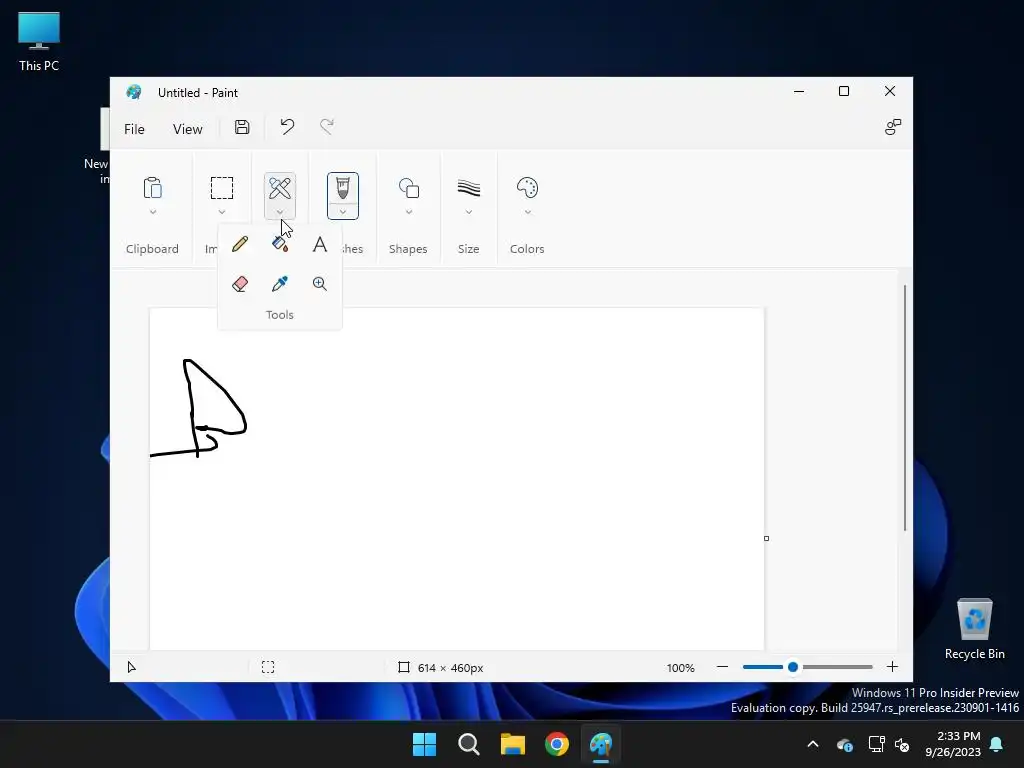Click the canvas size icon in status bar
The image size is (1024, 768).
tap(404, 667)
